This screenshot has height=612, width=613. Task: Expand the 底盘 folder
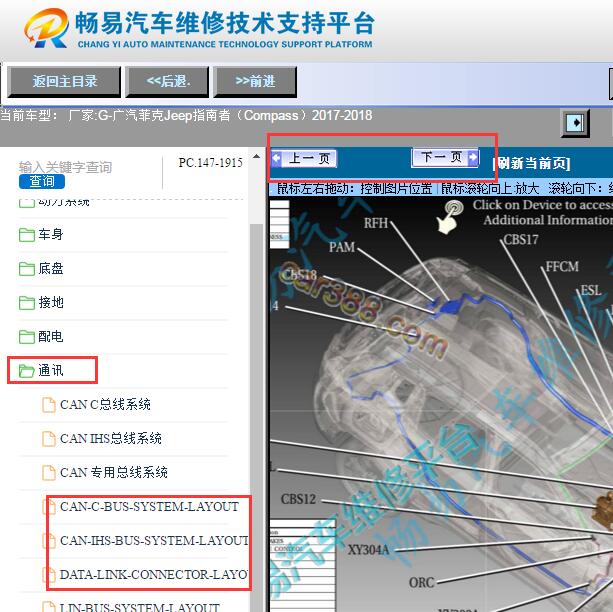click(x=51, y=269)
